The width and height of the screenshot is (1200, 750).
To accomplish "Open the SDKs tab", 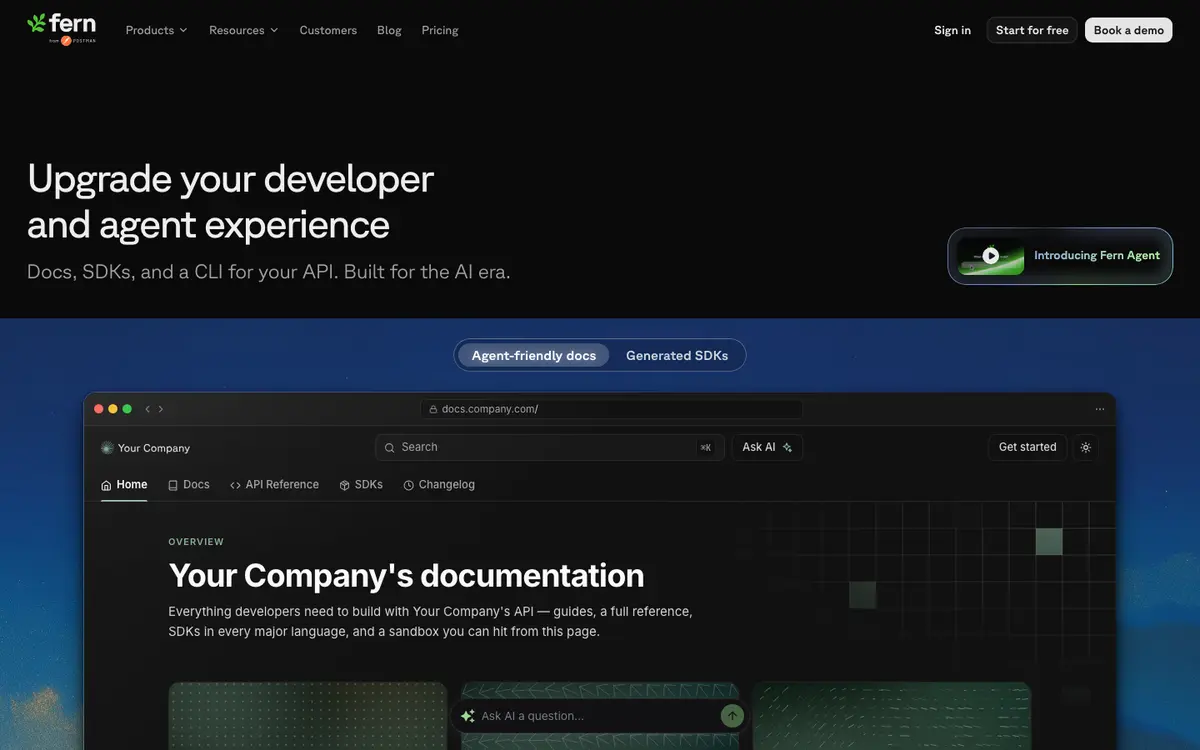I will click(x=361, y=485).
